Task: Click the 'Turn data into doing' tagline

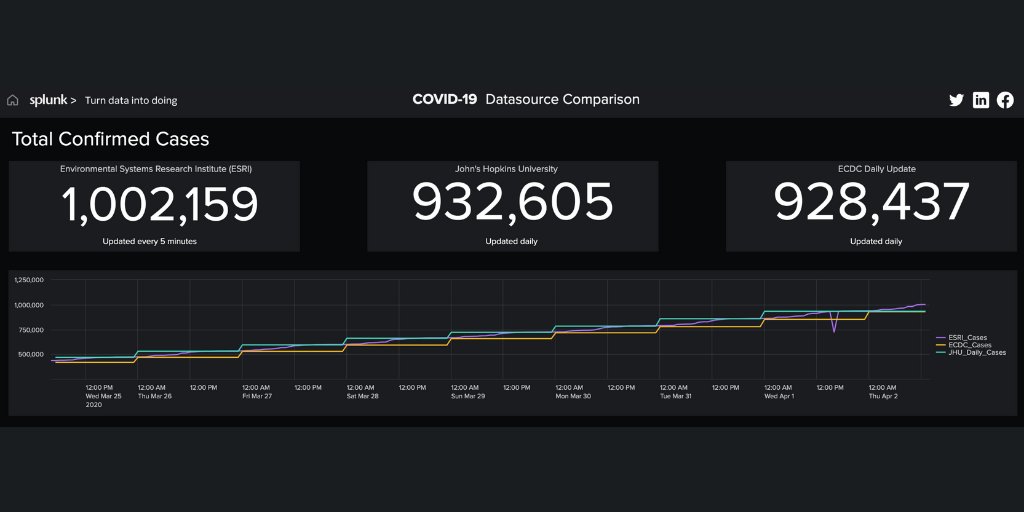Action: point(131,101)
